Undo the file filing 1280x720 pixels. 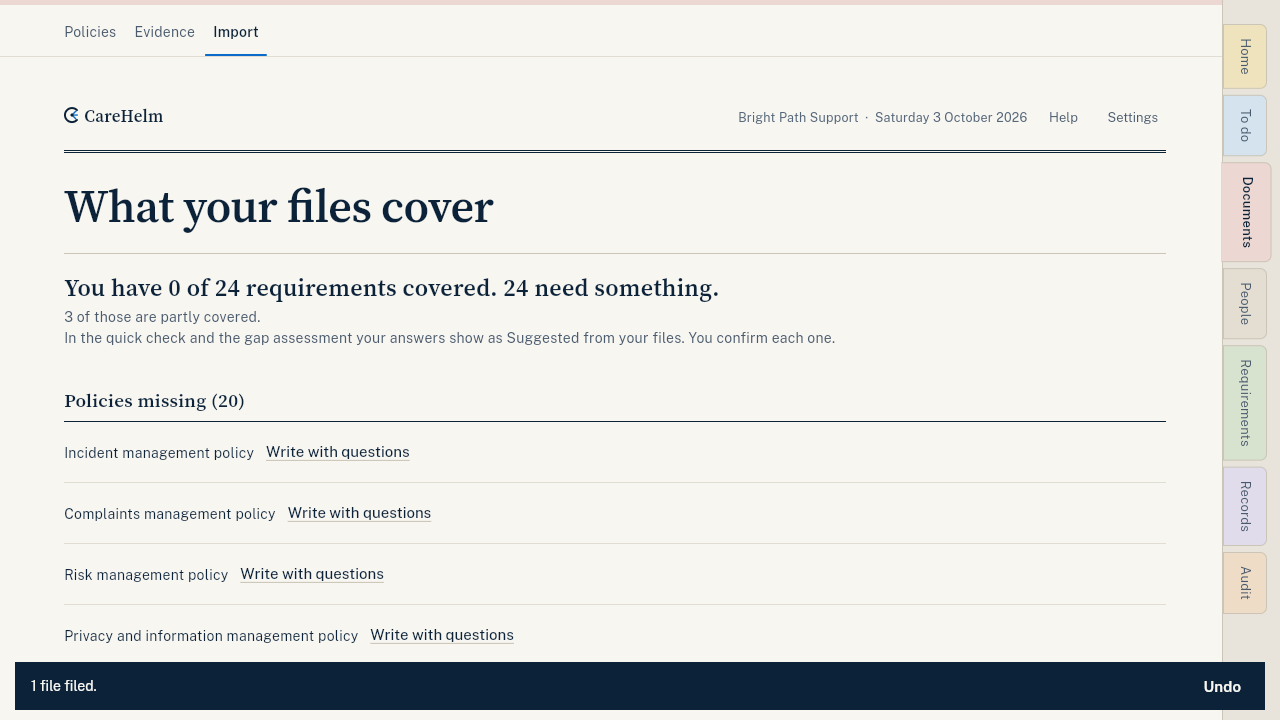tap(1222, 686)
